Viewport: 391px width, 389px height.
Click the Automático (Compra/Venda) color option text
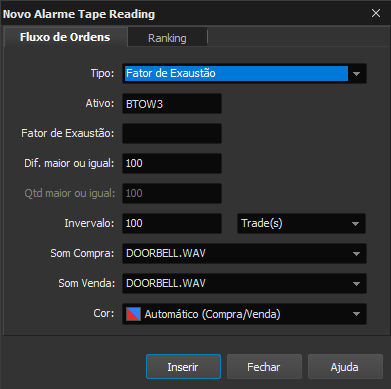[212, 314]
